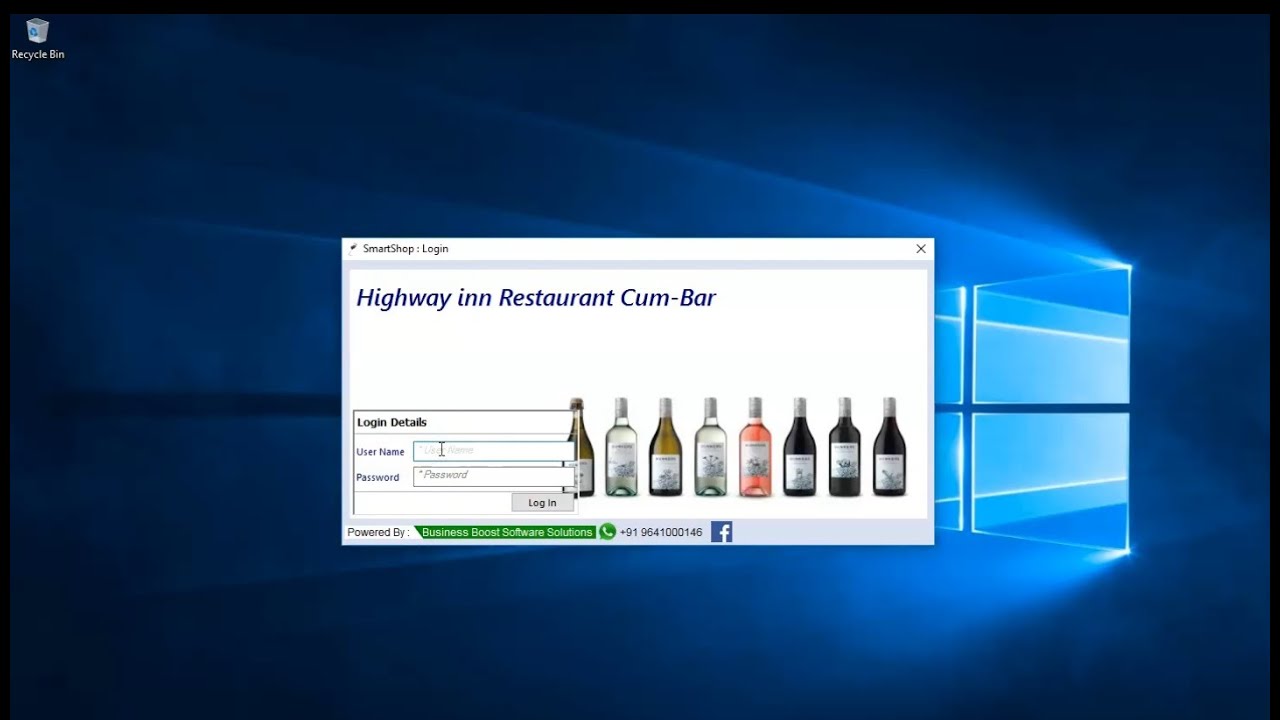Select the golden-yellow wine bottle image
This screenshot has height=720, width=1280.
tap(665, 447)
